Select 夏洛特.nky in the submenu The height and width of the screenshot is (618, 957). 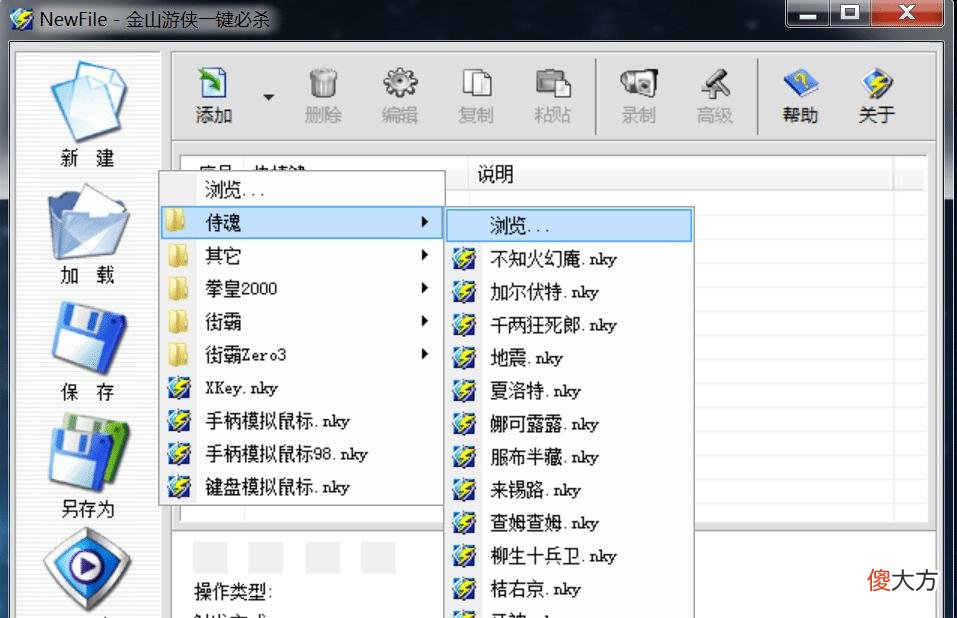click(x=569, y=390)
